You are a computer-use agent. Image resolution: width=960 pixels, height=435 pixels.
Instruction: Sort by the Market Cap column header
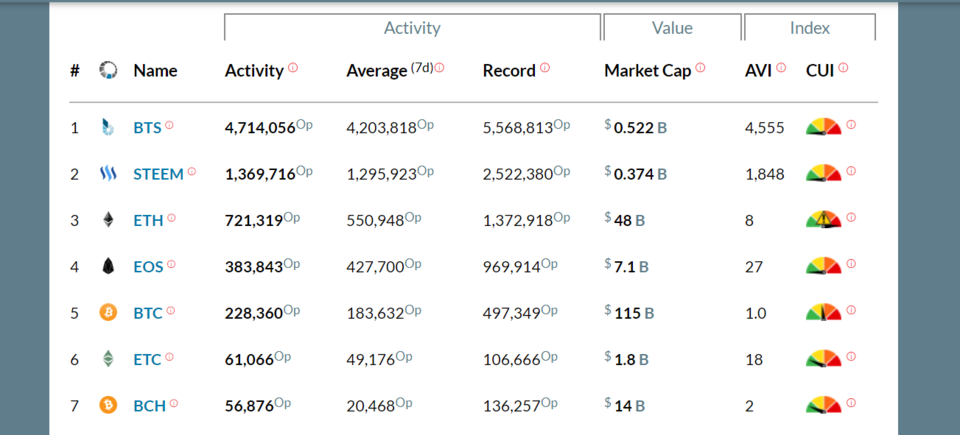tap(648, 71)
